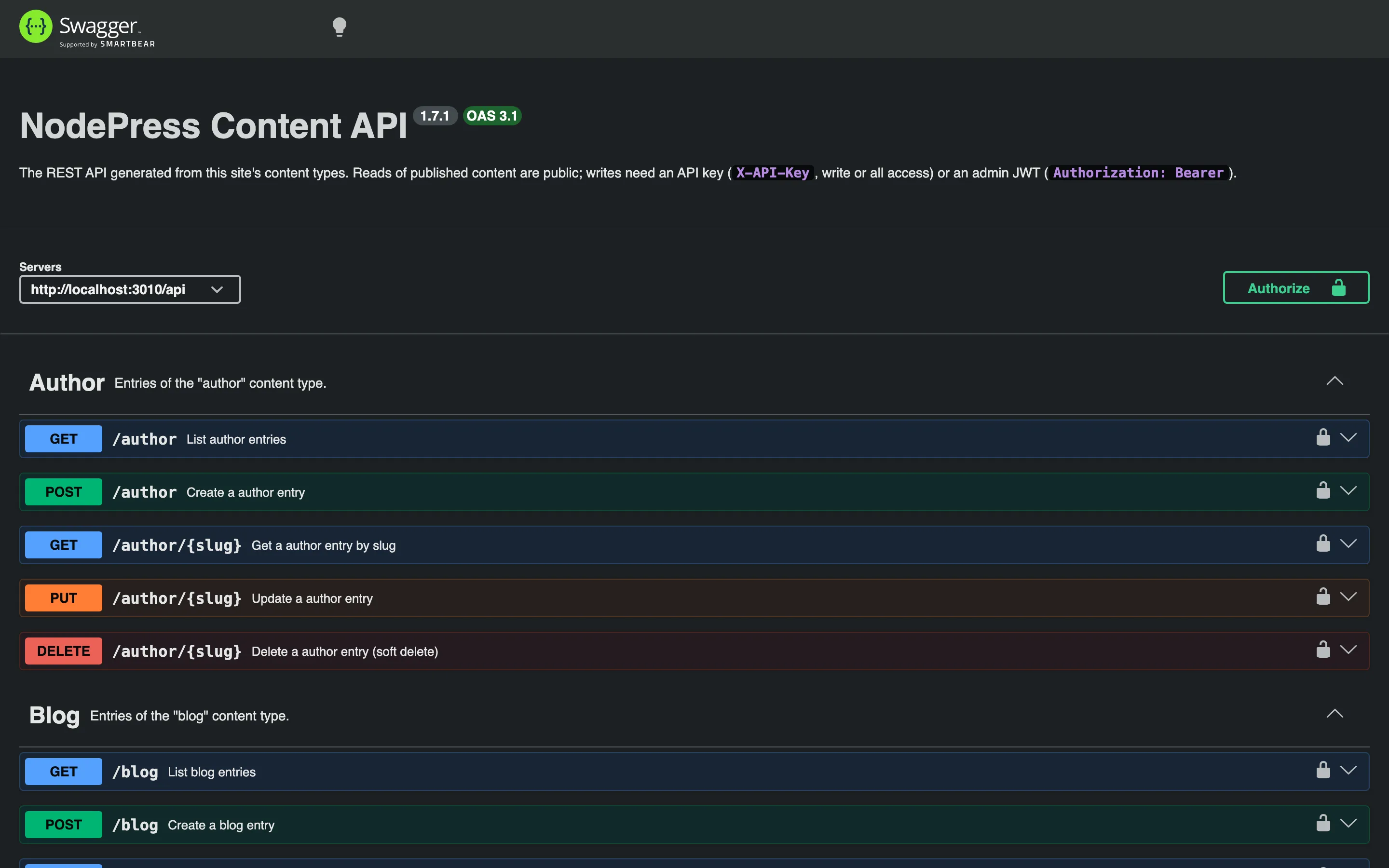Image resolution: width=1389 pixels, height=868 pixels.
Task: Click 'Get a author entry by slug' text
Action: (324, 545)
